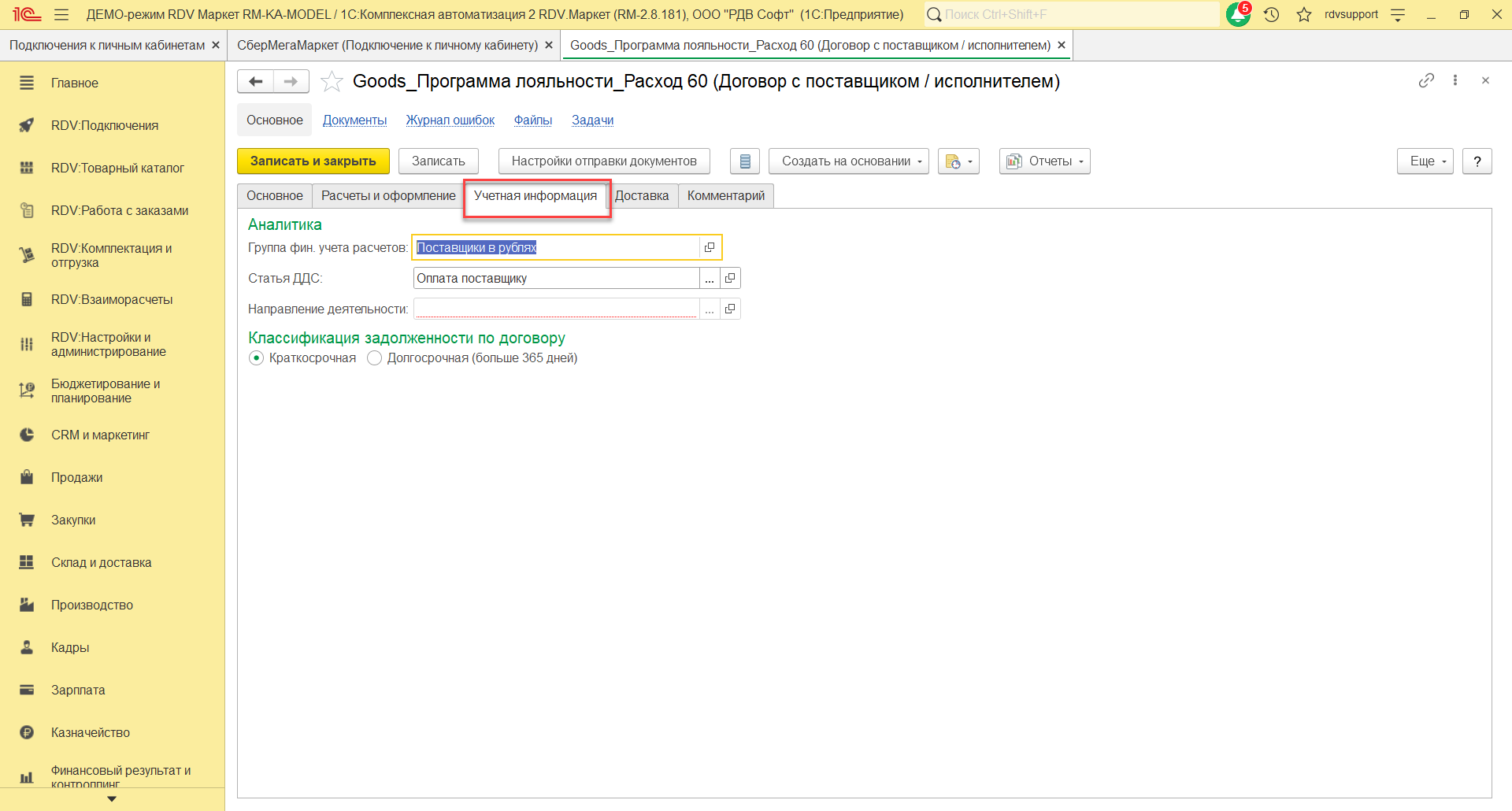Open the history clock icon
1512x811 pixels.
click(1271, 14)
